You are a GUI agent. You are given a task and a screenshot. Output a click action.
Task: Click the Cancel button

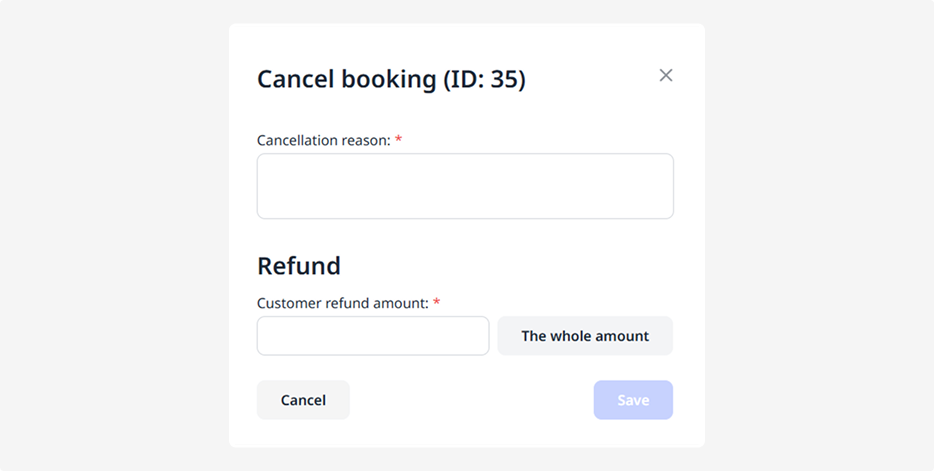303,400
